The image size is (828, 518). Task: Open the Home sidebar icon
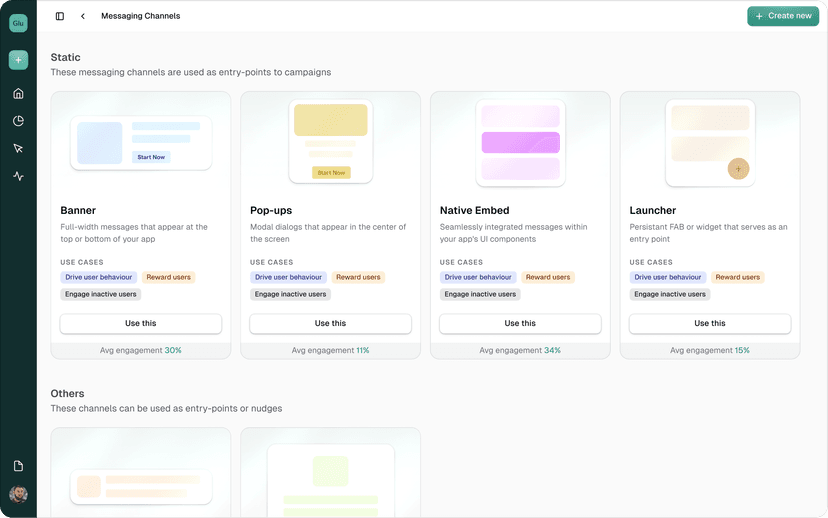coord(18,93)
